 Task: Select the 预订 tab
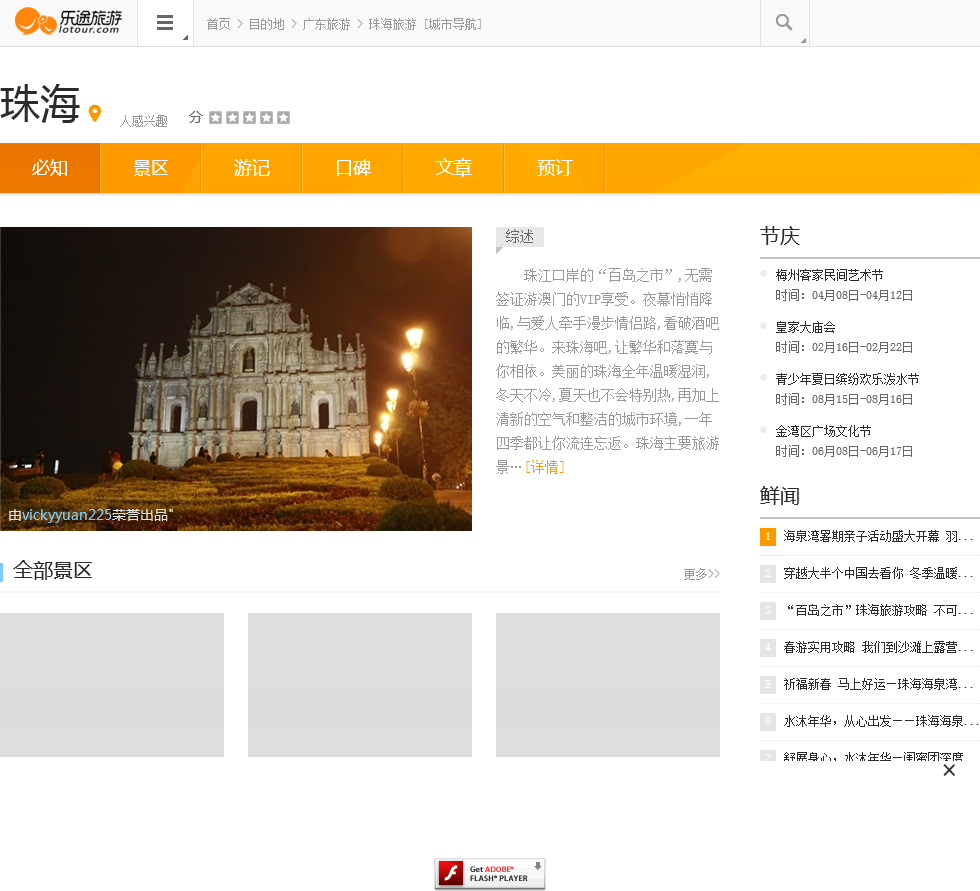pos(555,167)
